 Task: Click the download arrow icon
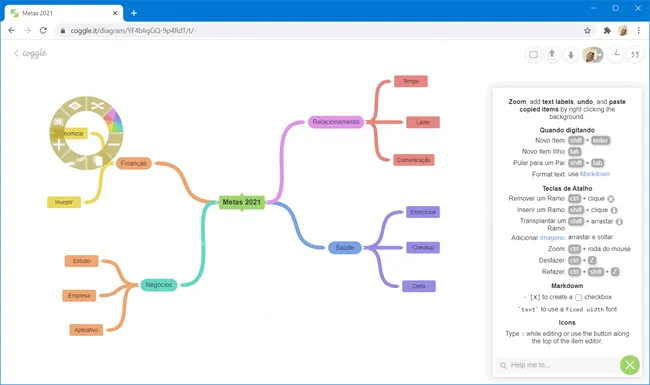point(570,55)
